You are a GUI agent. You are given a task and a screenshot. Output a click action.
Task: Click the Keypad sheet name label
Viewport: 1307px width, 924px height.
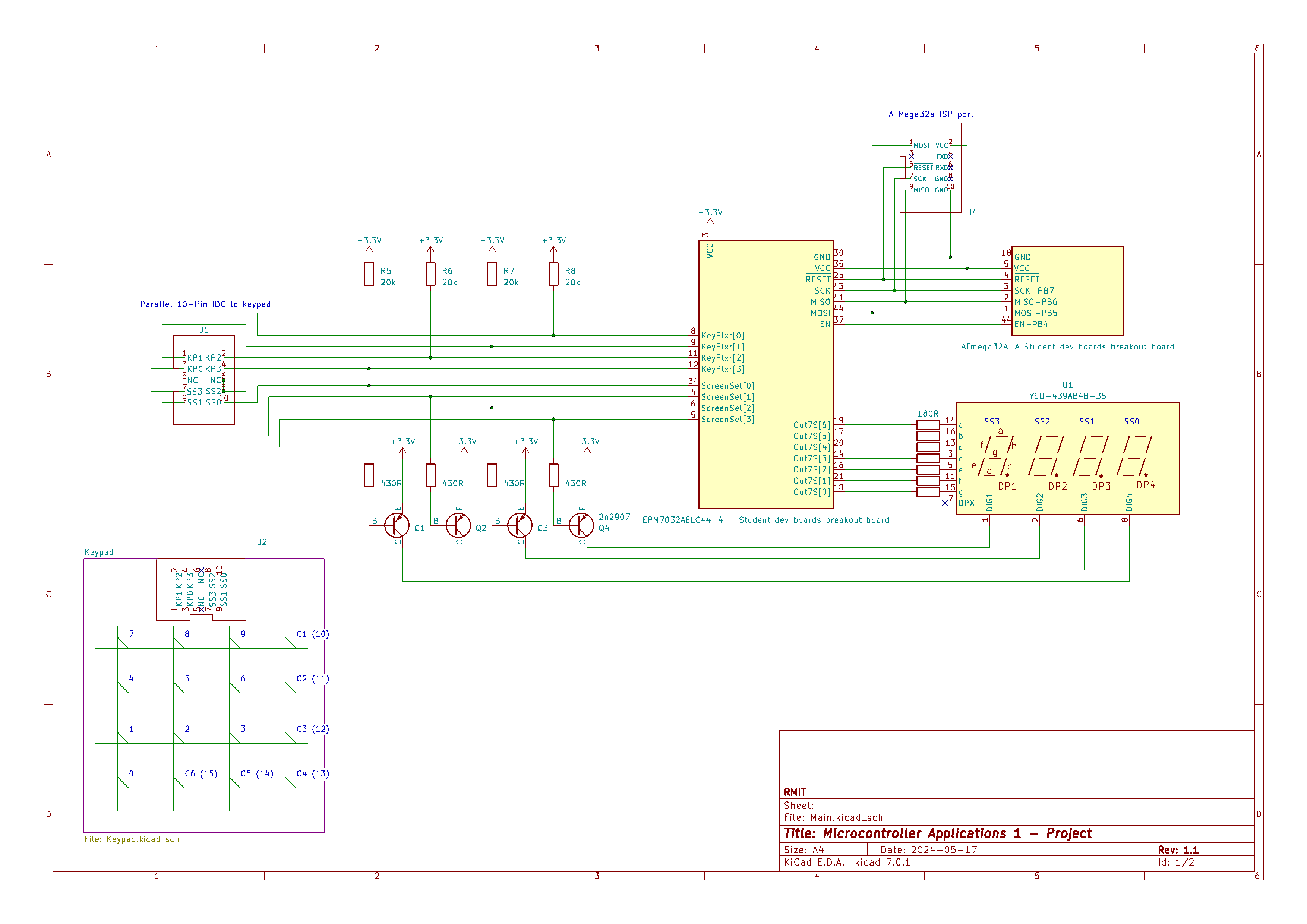point(99,553)
